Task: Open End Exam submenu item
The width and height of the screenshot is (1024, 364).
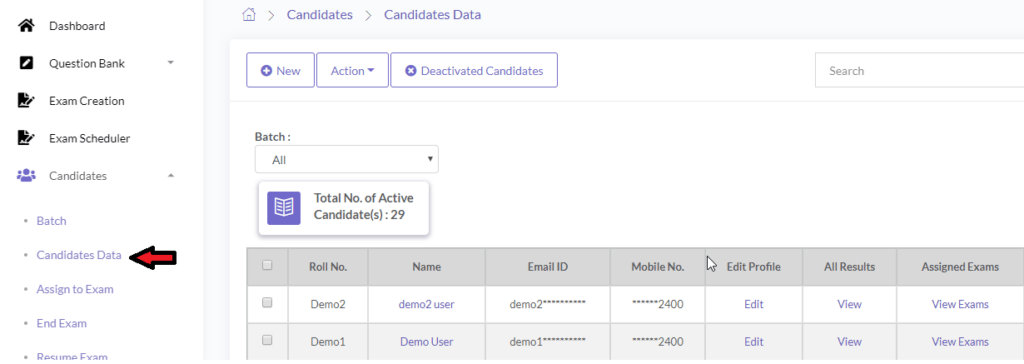Action: pos(61,323)
